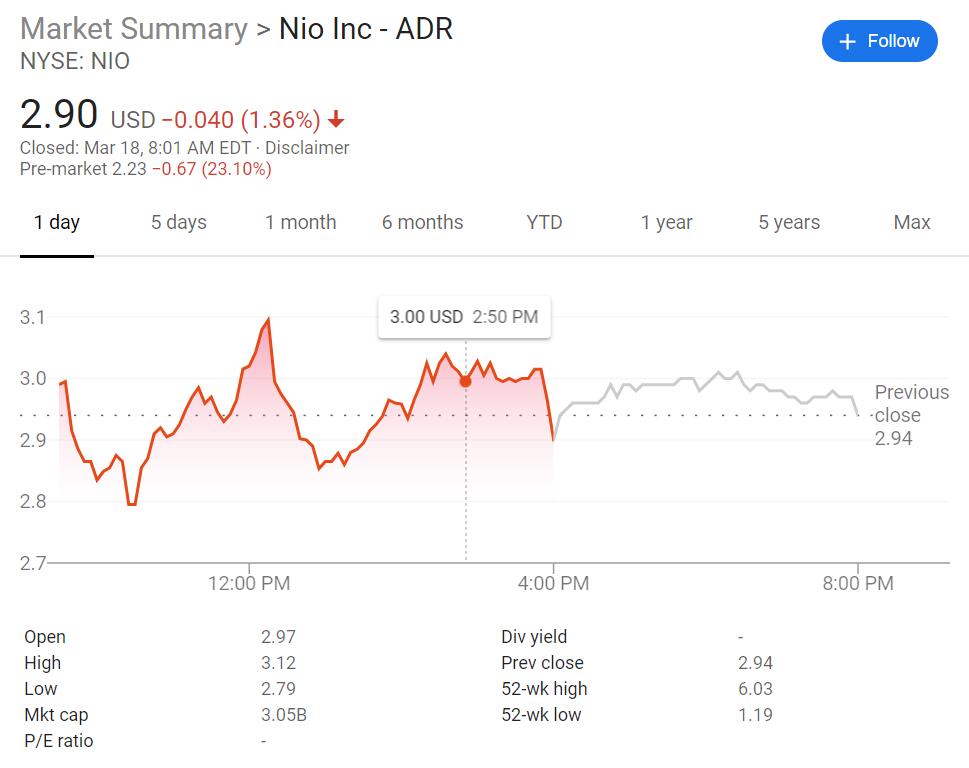Viewport: 969px width, 768px height.
Task: Select the 5 years chart range
Action: click(788, 222)
